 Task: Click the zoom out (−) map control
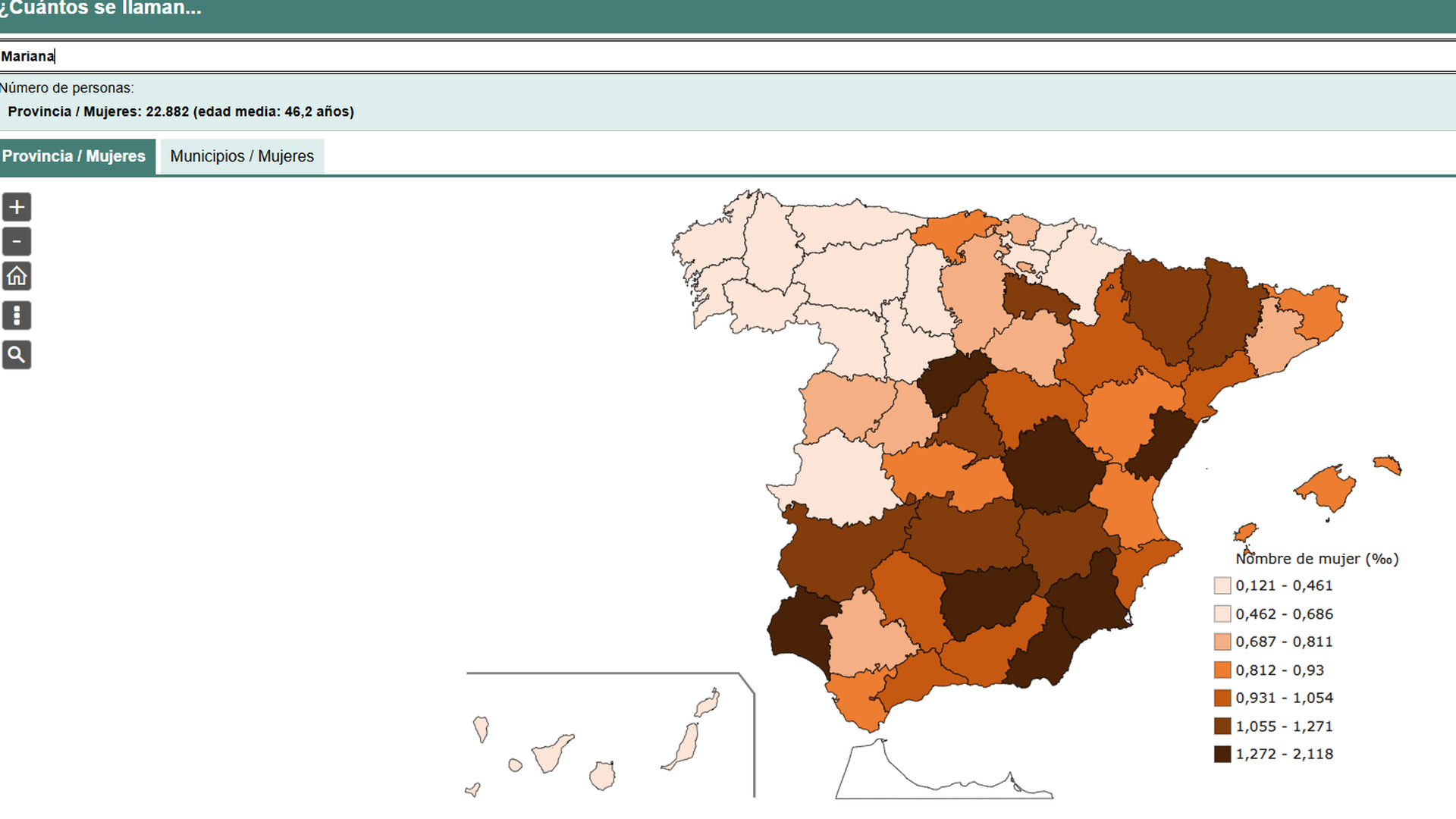pyautogui.click(x=17, y=241)
